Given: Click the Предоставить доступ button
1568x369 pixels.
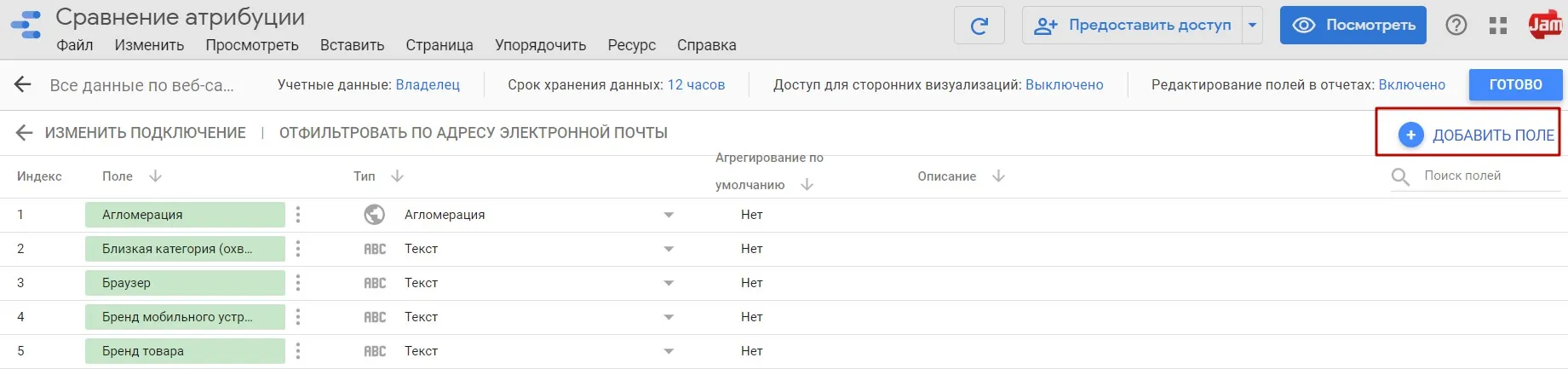Looking at the screenshot, I should click(x=1133, y=26).
